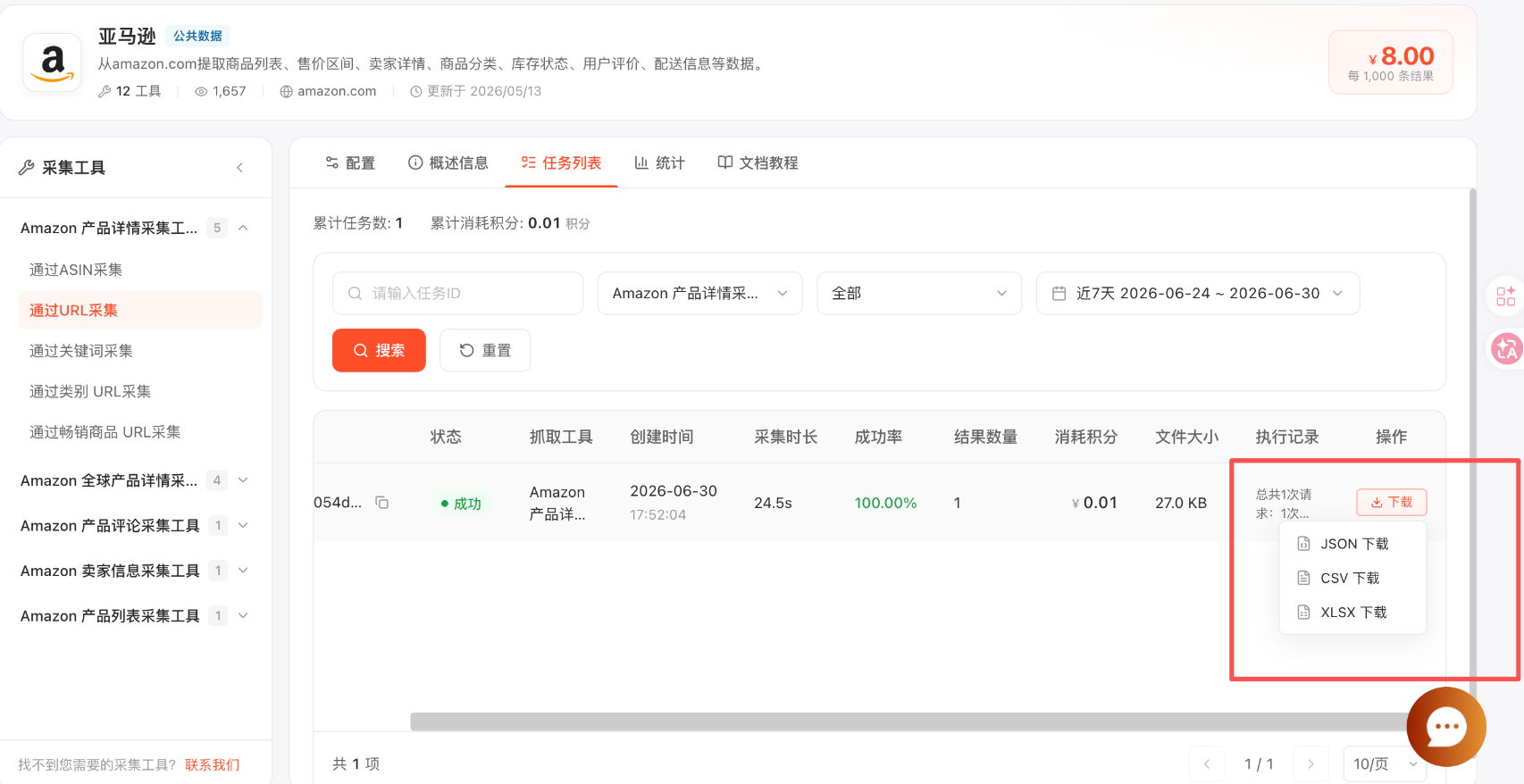Click the 24.5s duration cell
The height and width of the screenshot is (784, 1524).
point(773,503)
